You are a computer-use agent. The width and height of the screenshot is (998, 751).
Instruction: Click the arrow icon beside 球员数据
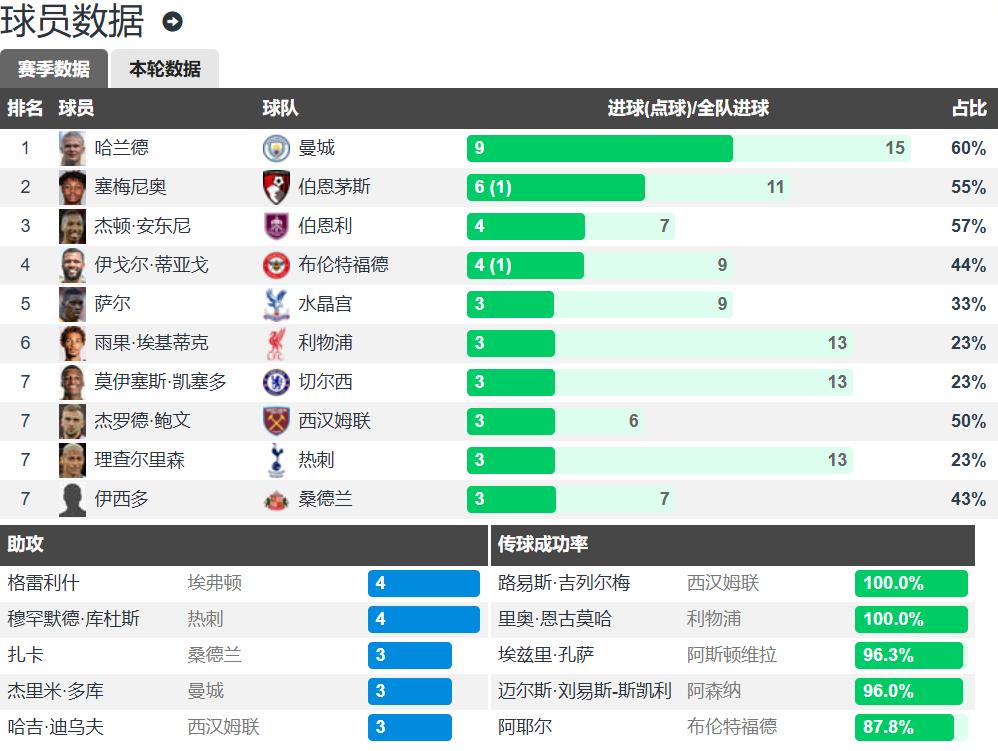(x=172, y=21)
